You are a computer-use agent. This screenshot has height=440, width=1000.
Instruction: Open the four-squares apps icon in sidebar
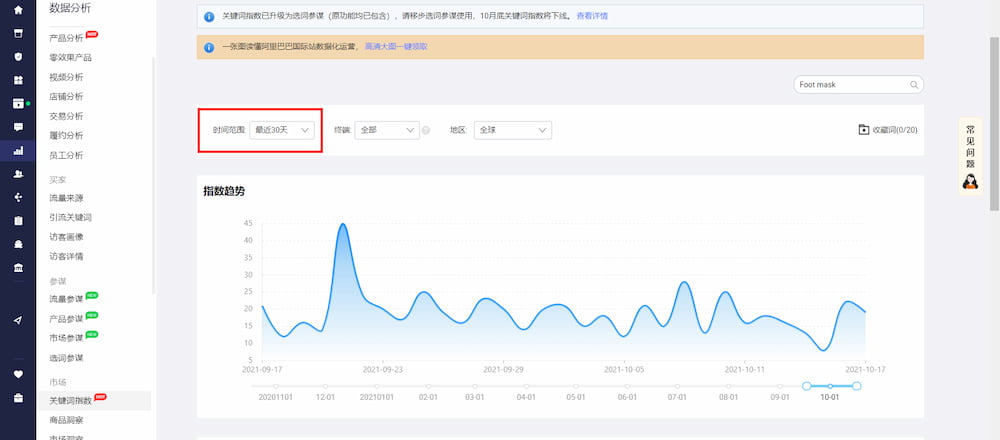tap(18, 80)
